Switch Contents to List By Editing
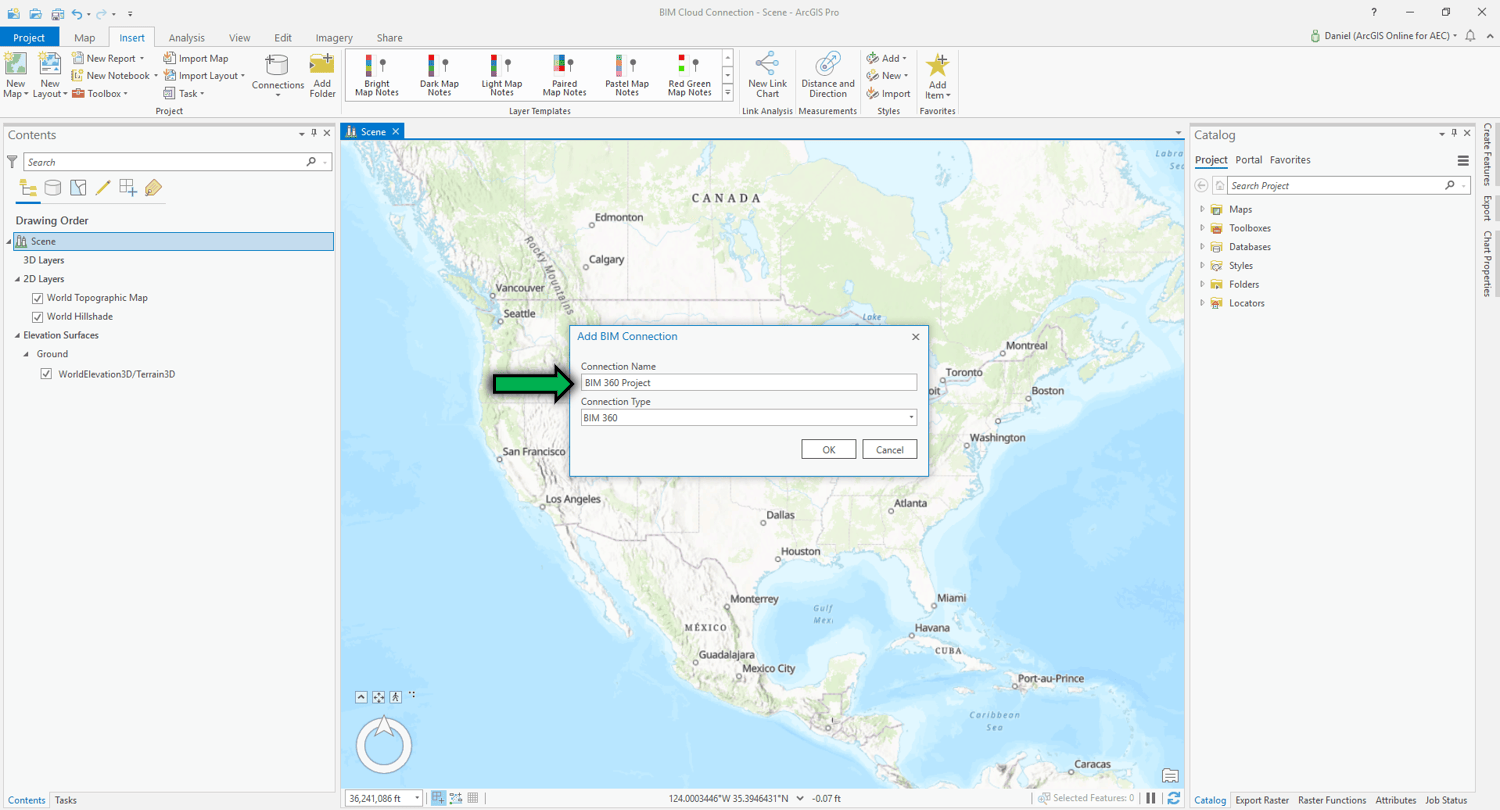The height and width of the screenshot is (810, 1500). point(103,187)
